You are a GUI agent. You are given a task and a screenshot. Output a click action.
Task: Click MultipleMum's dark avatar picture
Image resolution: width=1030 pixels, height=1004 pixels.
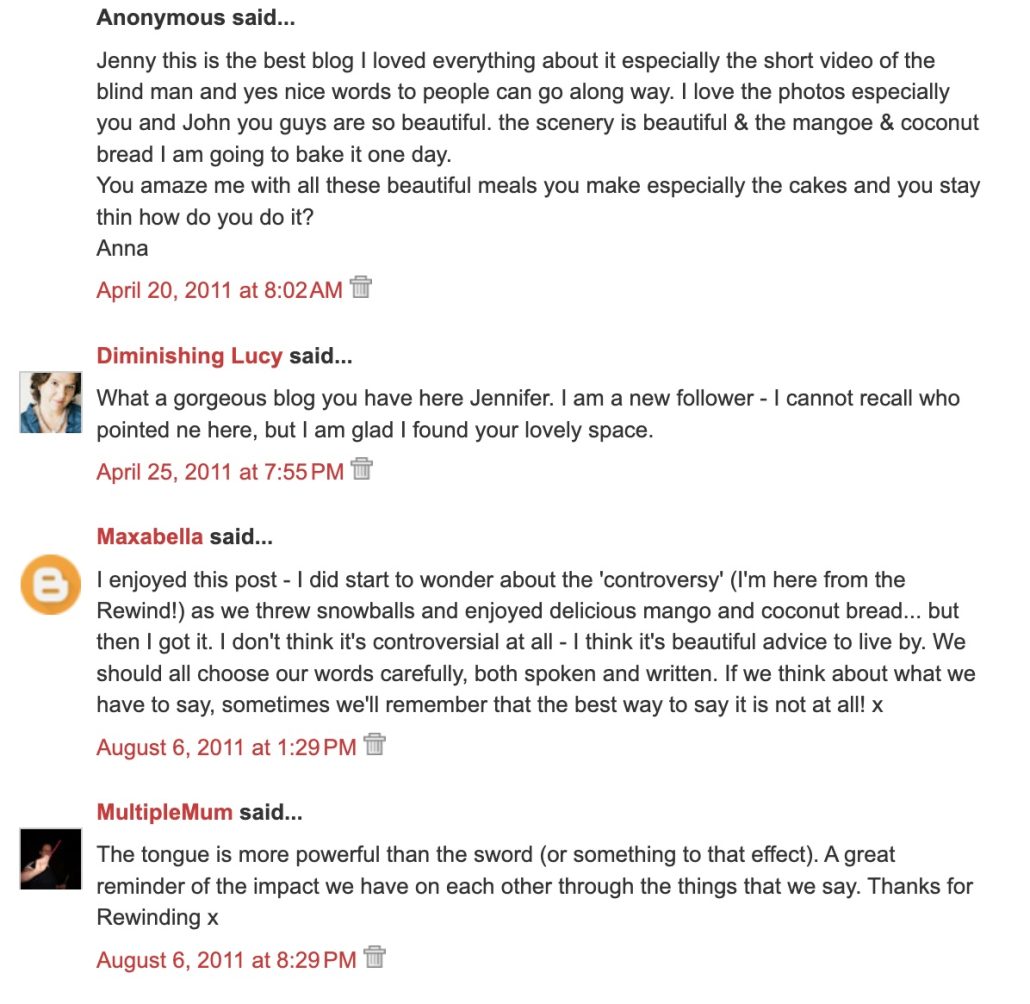pos(50,858)
